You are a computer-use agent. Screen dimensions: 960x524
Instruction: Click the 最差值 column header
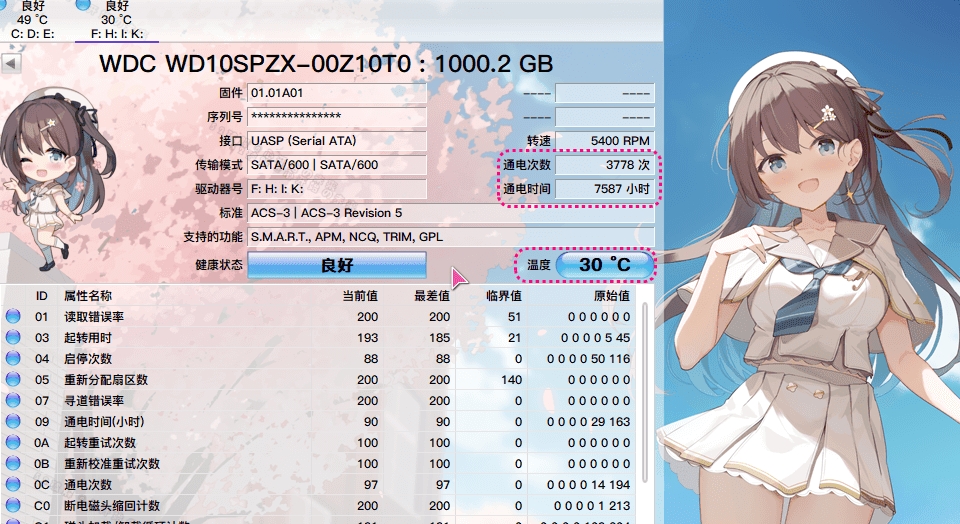432,296
